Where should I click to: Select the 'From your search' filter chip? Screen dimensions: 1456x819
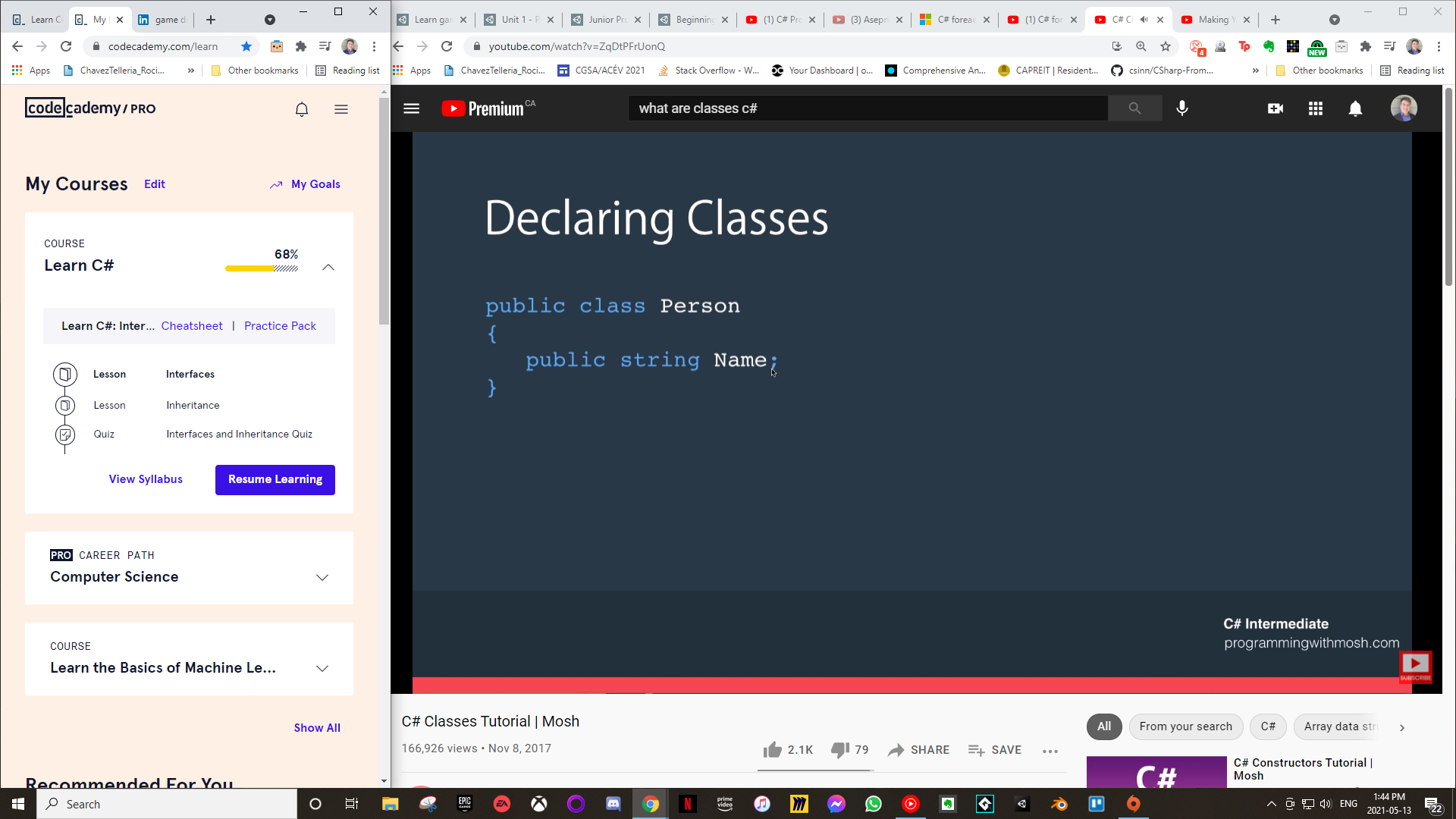click(x=1185, y=726)
